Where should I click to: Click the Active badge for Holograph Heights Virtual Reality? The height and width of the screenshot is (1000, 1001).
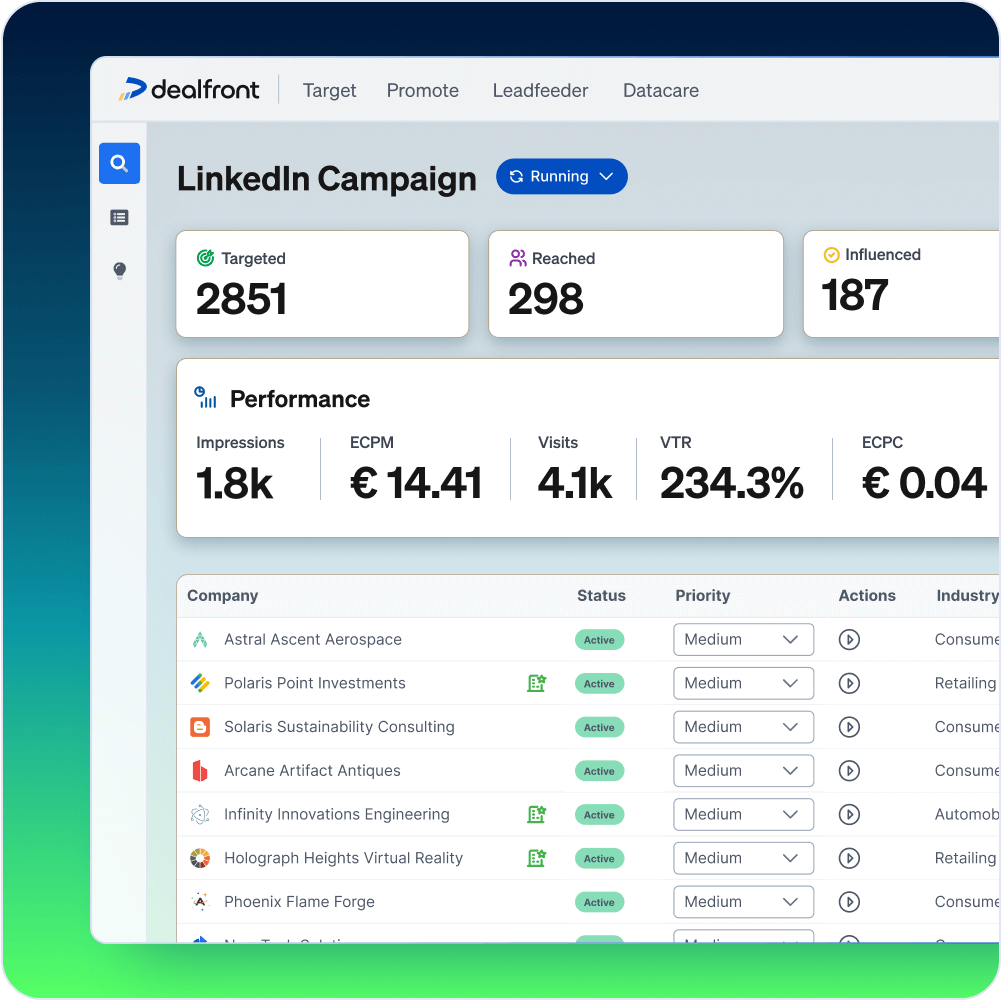coord(599,858)
